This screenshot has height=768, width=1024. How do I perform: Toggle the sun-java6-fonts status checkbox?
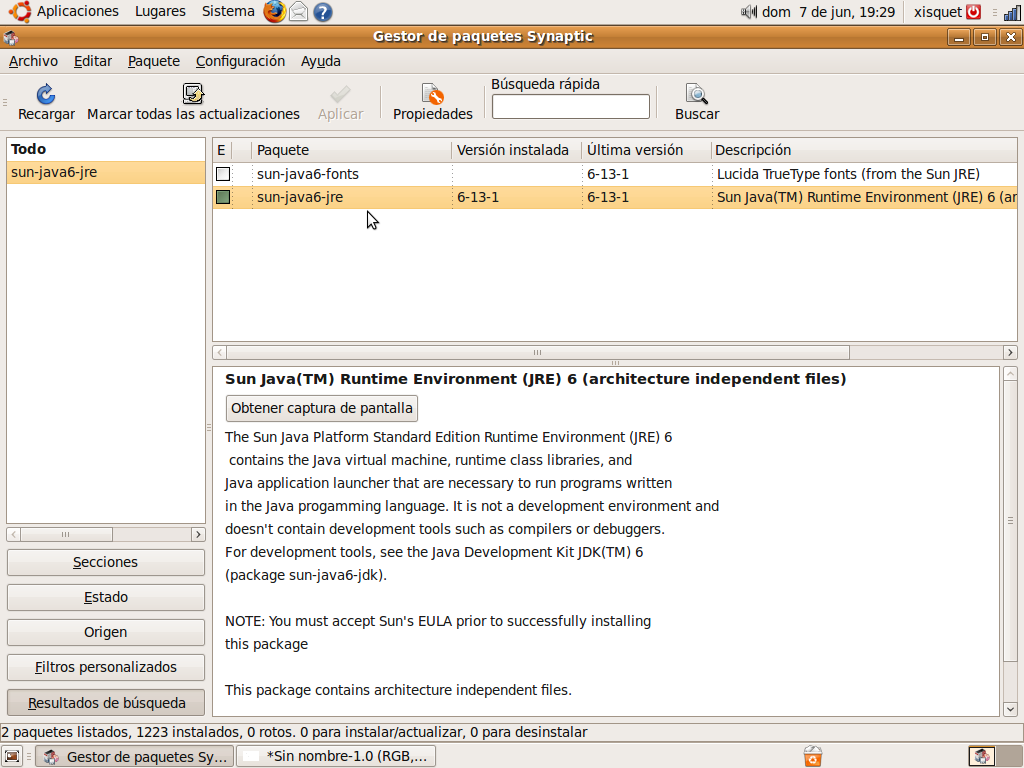(x=223, y=174)
